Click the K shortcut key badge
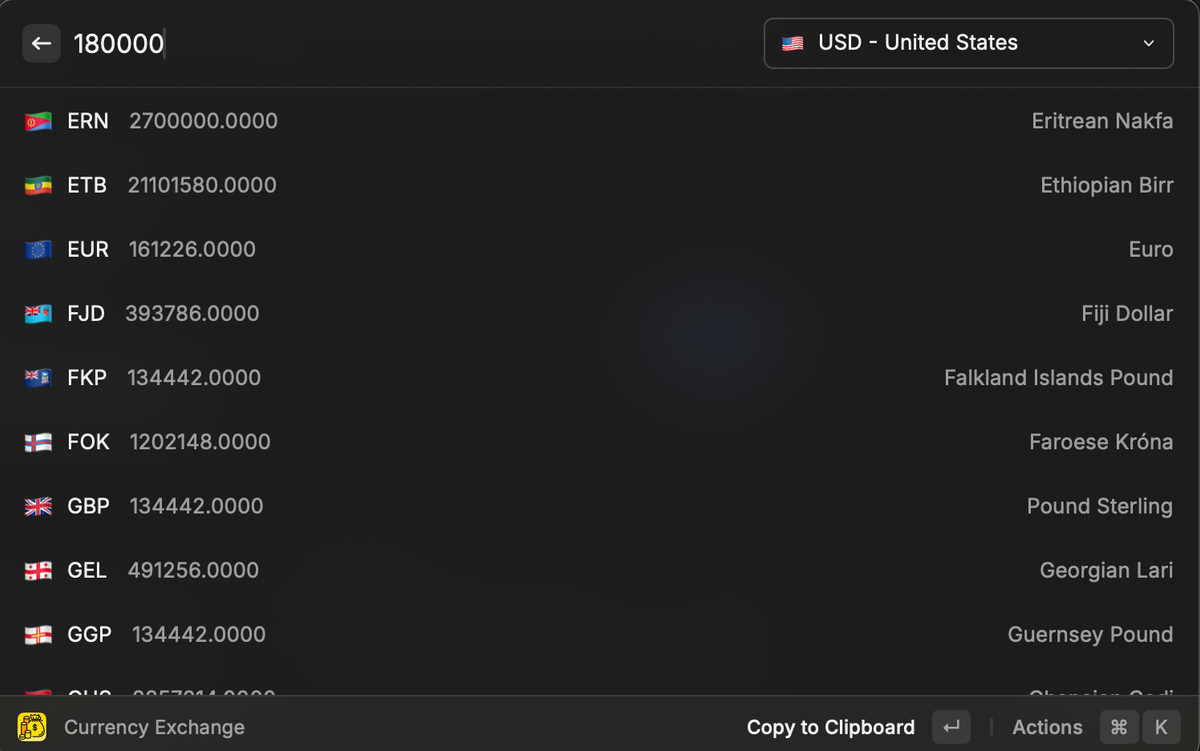This screenshot has width=1200, height=751. click(1161, 727)
